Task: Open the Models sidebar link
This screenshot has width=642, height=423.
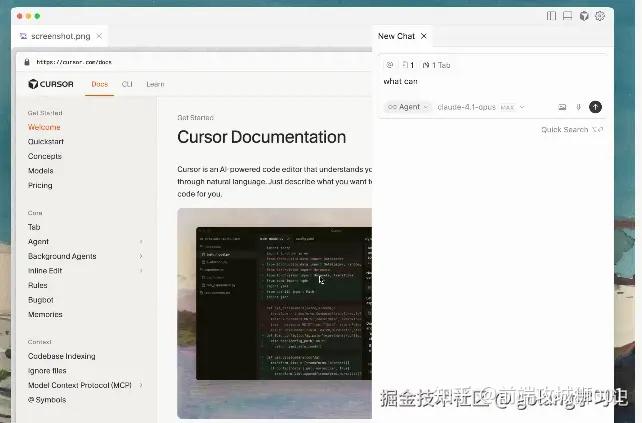Action: click(x=41, y=170)
